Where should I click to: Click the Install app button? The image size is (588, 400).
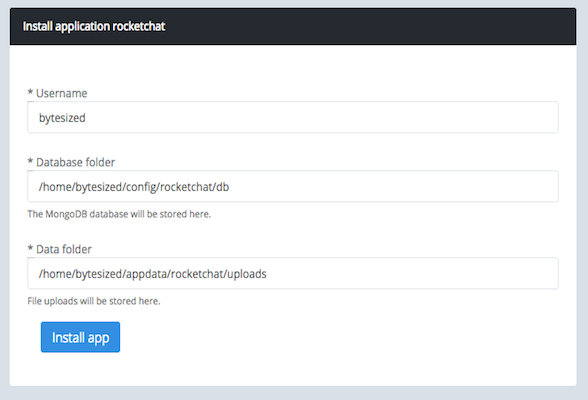pos(80,337)
